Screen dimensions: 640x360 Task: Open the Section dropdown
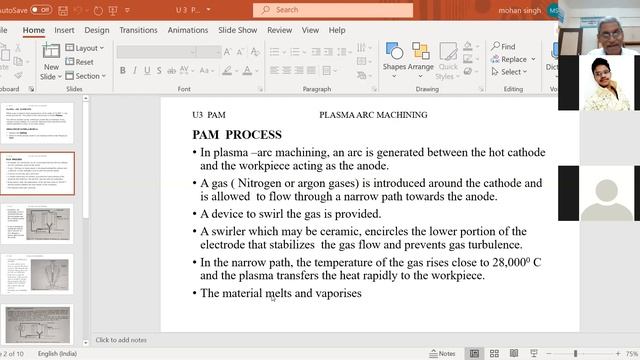(x=86, y=76)
